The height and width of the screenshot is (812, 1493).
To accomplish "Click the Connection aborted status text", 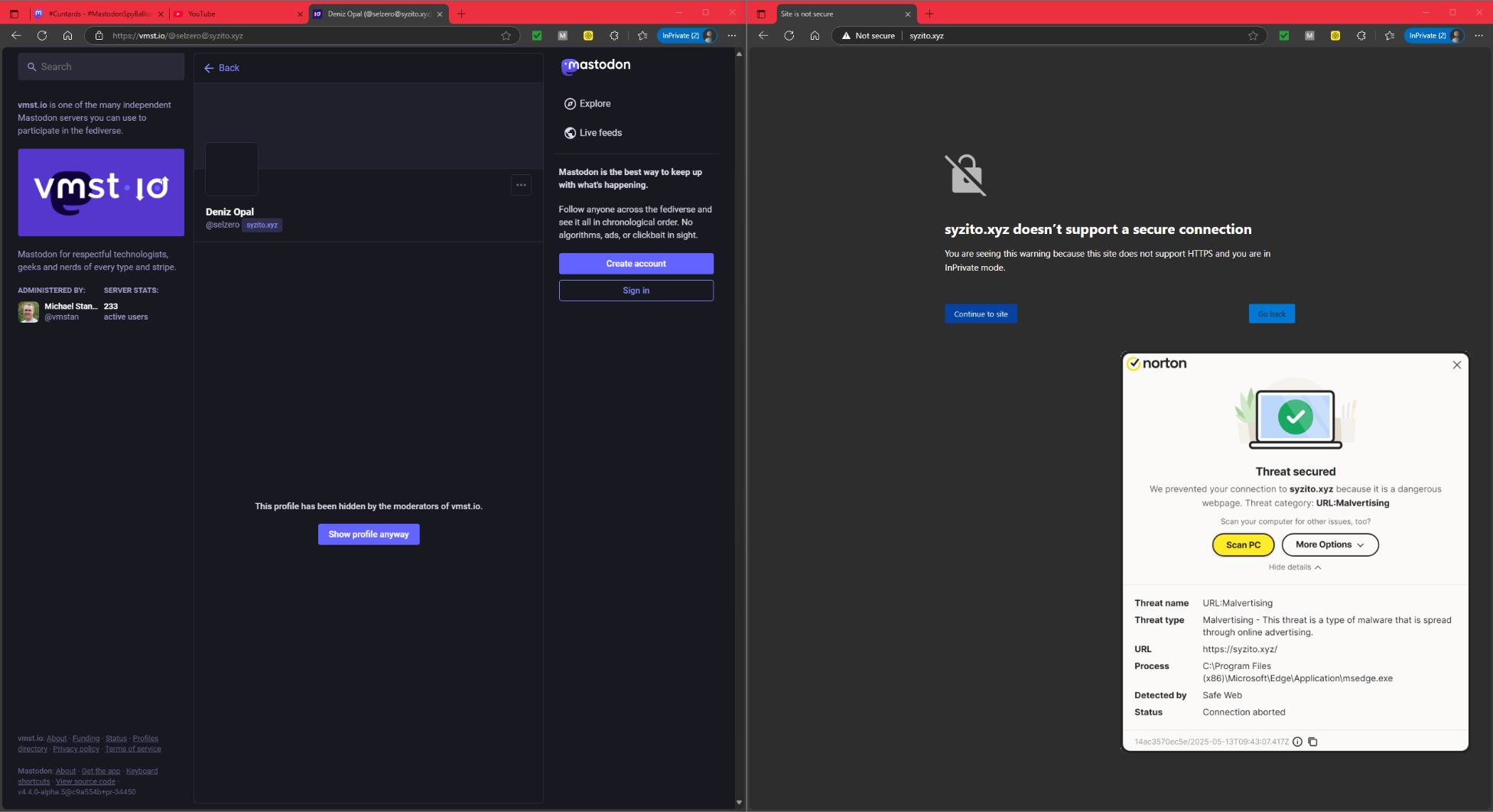I will 1244,712.
